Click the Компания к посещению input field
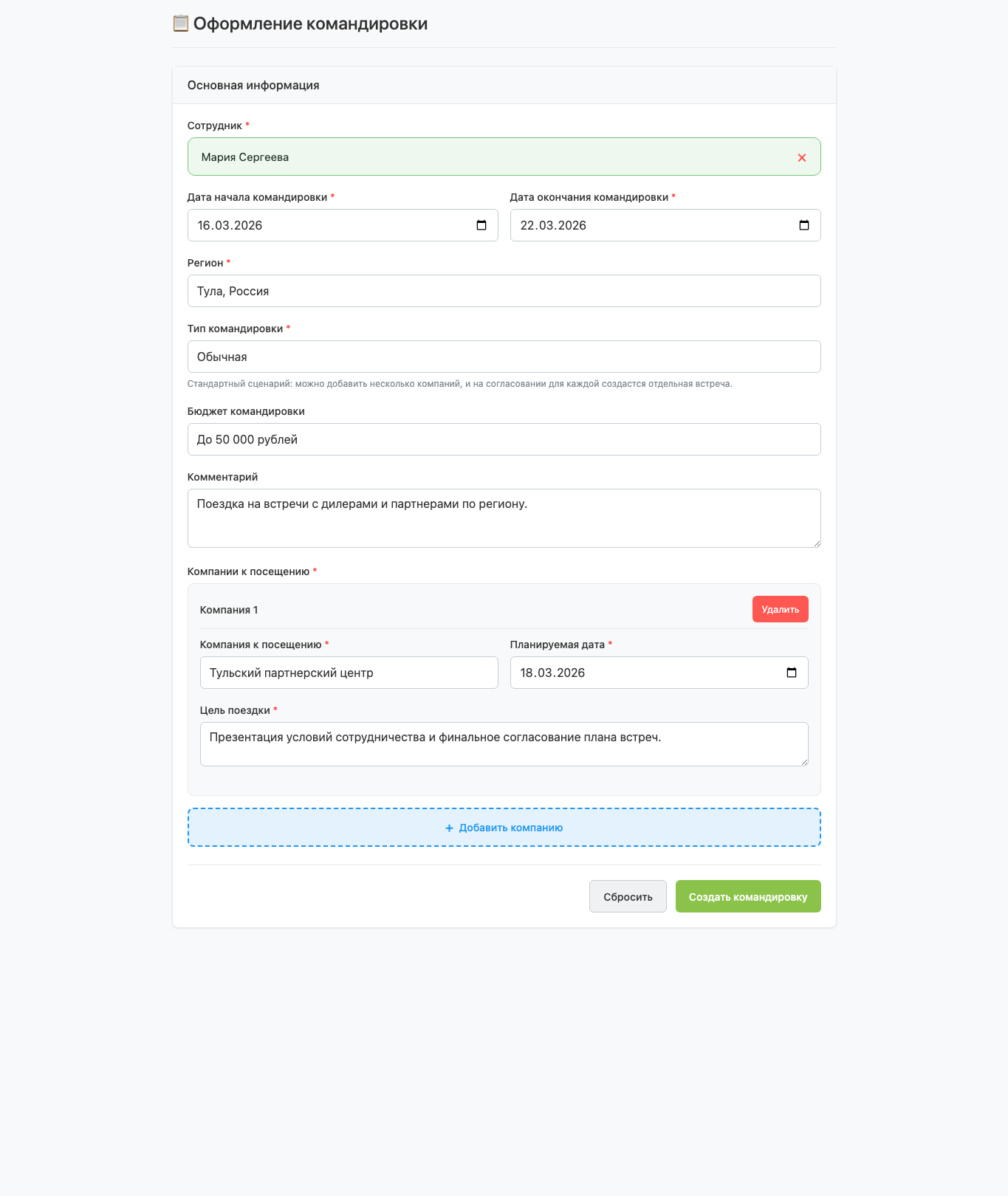Viewport: 1008px width, 1196px height. coord(349,673)
